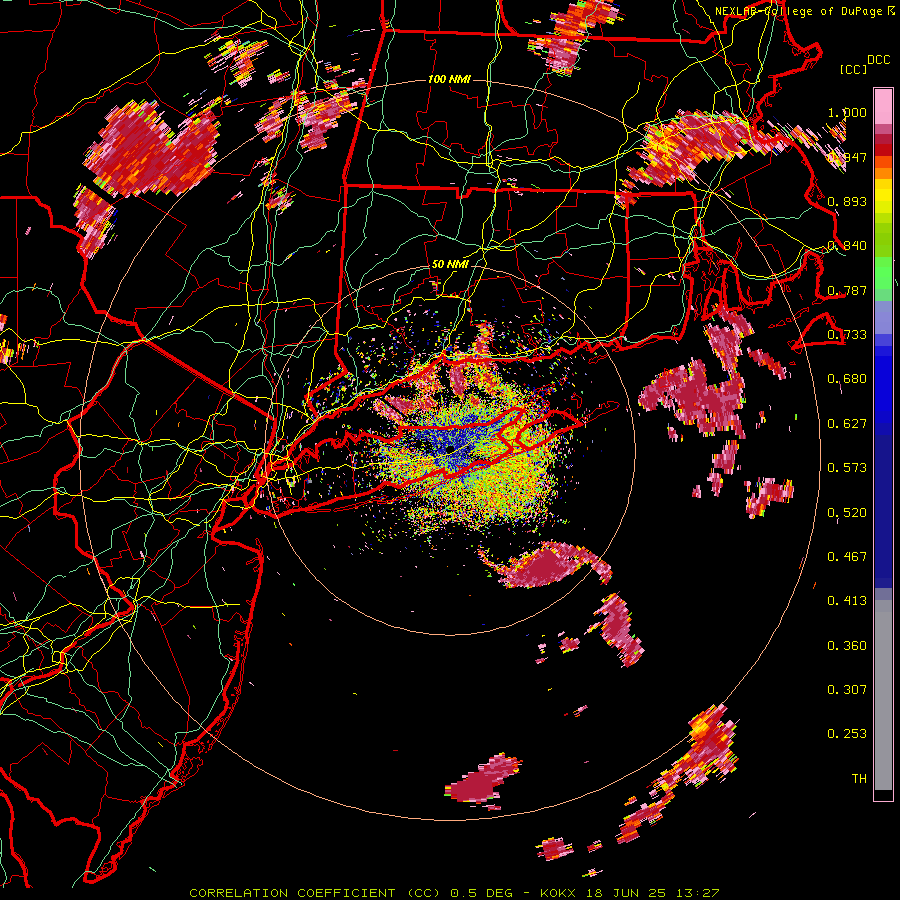Select the 0.307 scale value
The width and height of the screenshot is (900, 900).
click(x=847, y=690)
